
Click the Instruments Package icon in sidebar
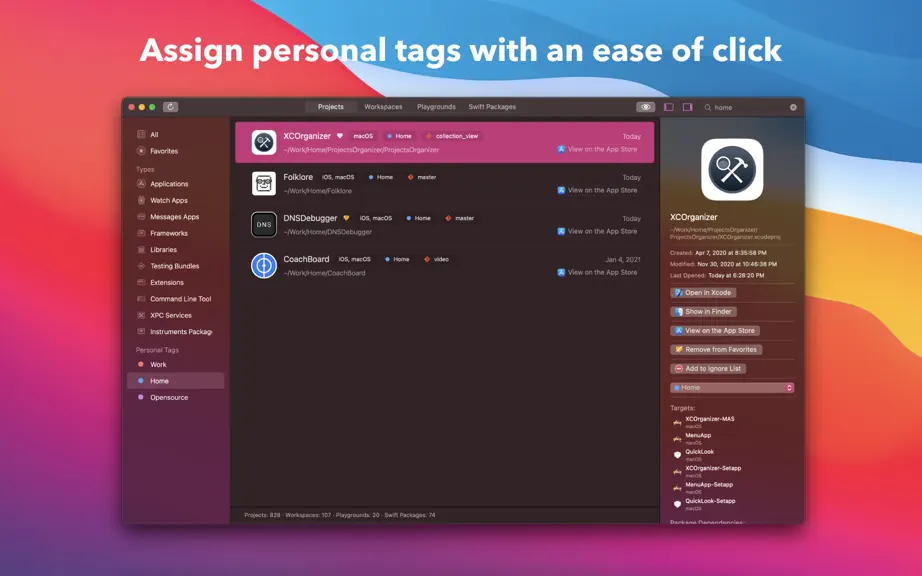pyautogui.click(x=141, y=332)
